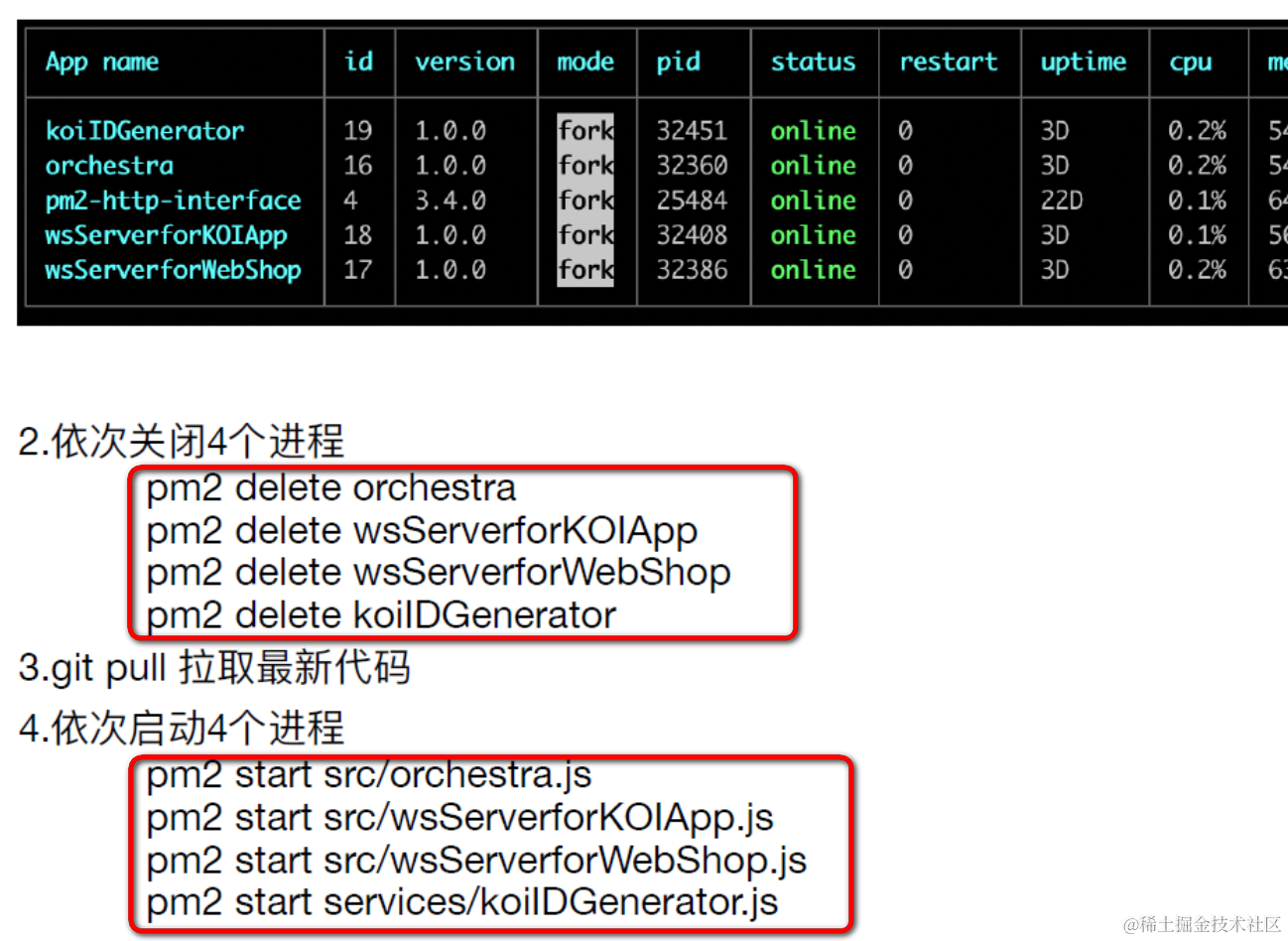Click the fork mode in the orchestra row
The width and height of the screenshot is (1288, 941).
585,166
